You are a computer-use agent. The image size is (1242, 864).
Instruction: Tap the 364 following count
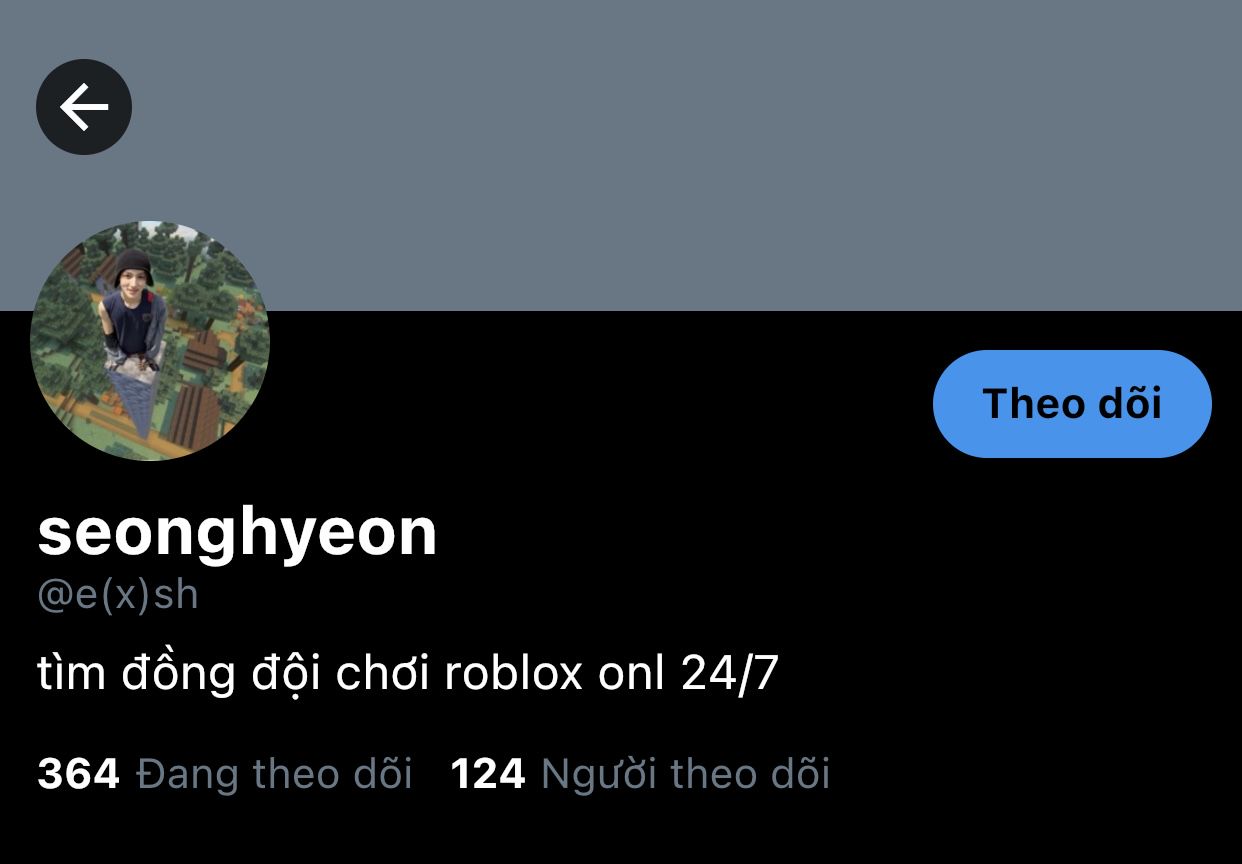click(78, 774)
